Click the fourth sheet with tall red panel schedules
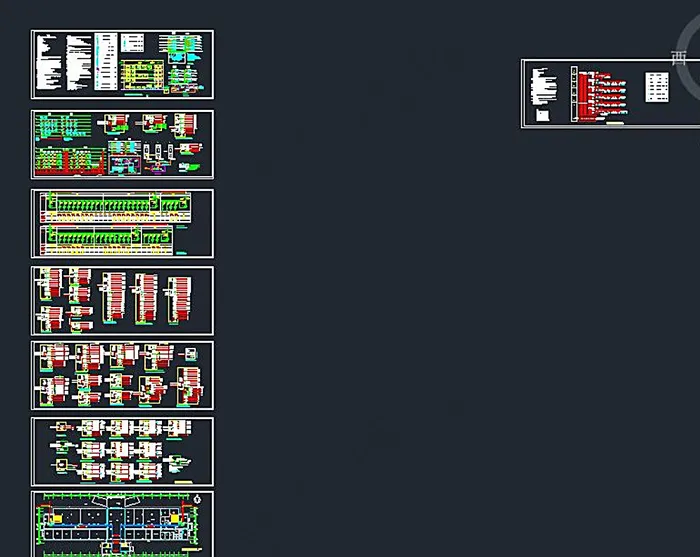 (122, 300)
